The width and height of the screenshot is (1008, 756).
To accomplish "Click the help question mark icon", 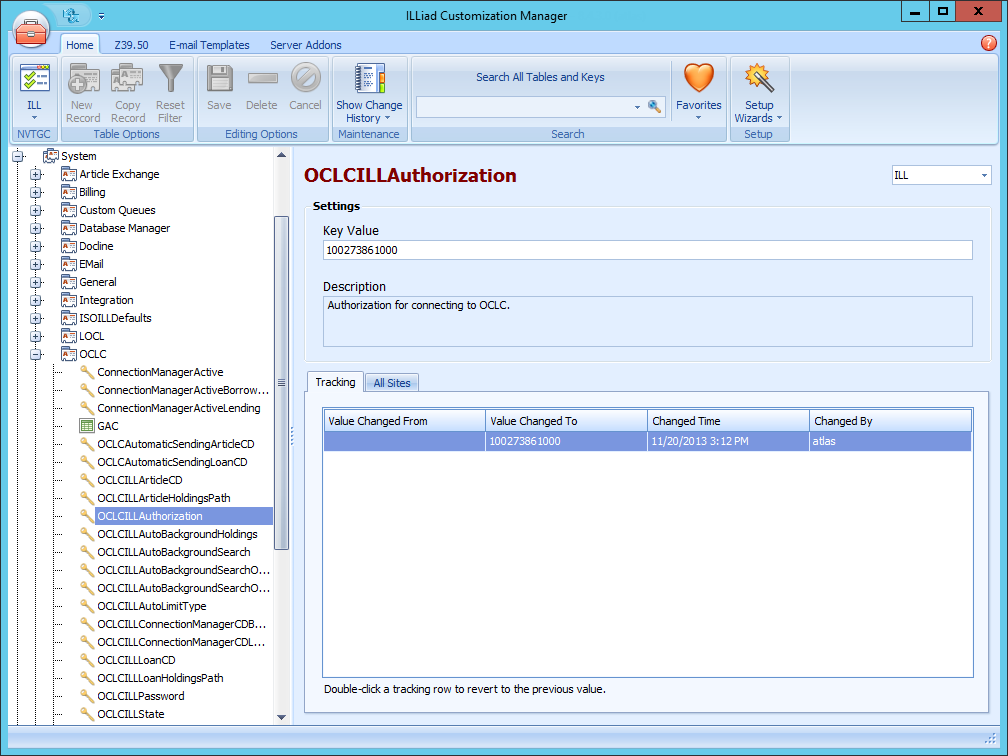I will pos(988,44).
